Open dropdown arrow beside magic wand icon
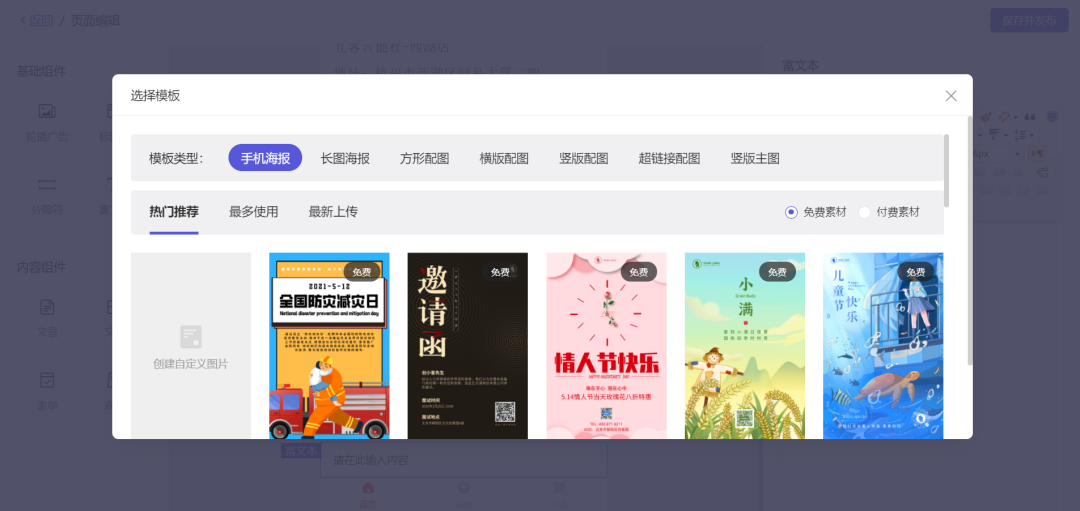The height and width of the screenshot is (511, 1080). coord(1014,117)
